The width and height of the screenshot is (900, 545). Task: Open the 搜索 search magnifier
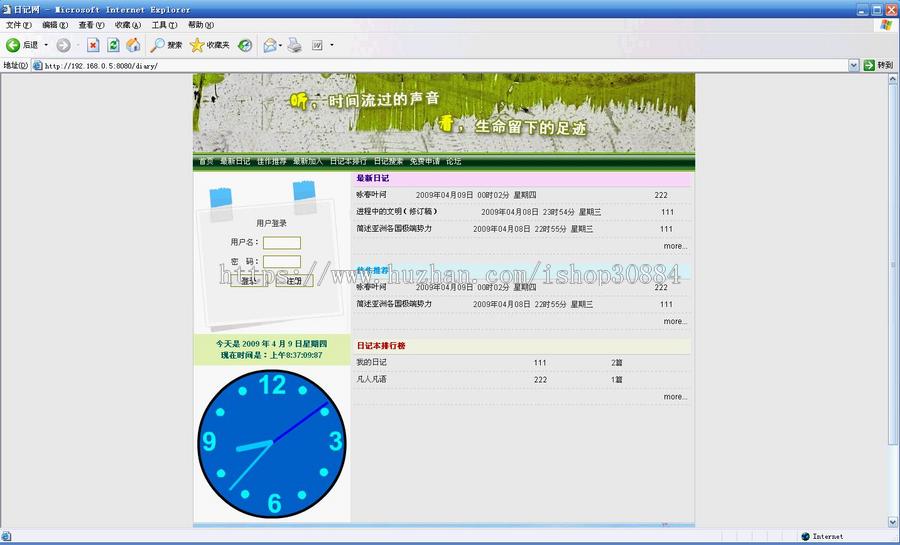(166, 45)
